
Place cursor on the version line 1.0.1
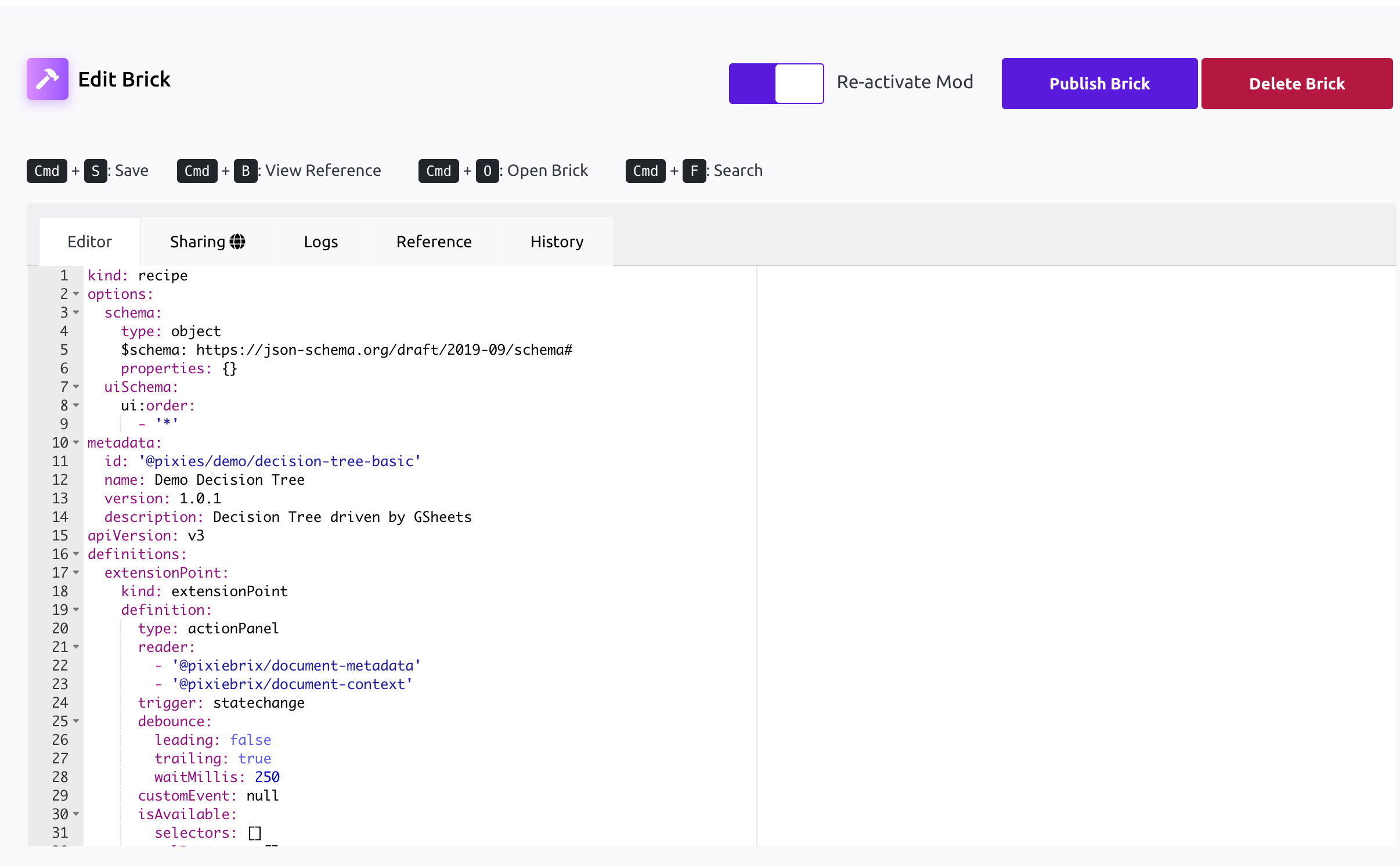pyautogui.click(x=200, y=499)
